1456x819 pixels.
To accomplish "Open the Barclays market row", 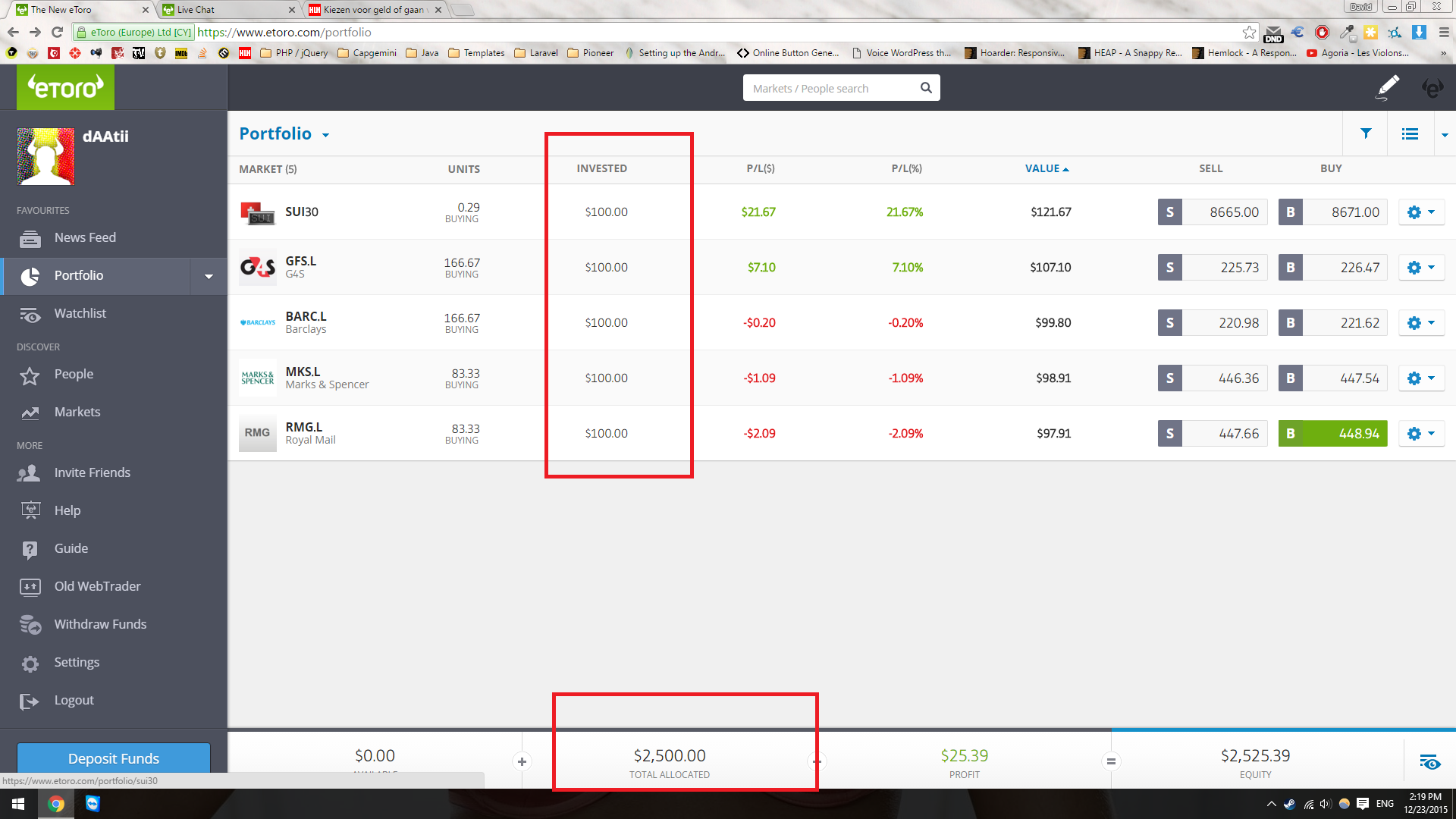I will pos(841,323).
